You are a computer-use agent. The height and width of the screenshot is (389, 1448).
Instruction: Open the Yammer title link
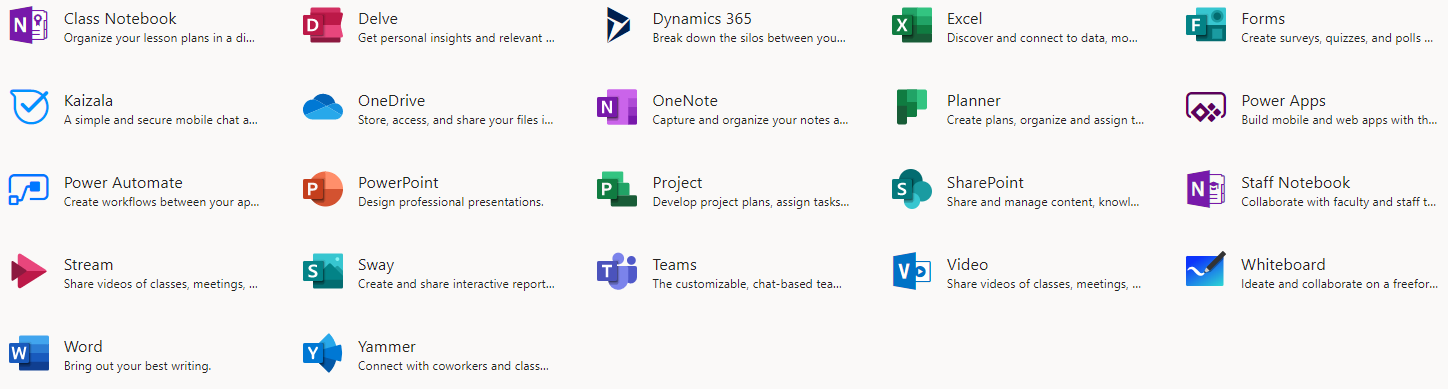(x=387, y=346)
